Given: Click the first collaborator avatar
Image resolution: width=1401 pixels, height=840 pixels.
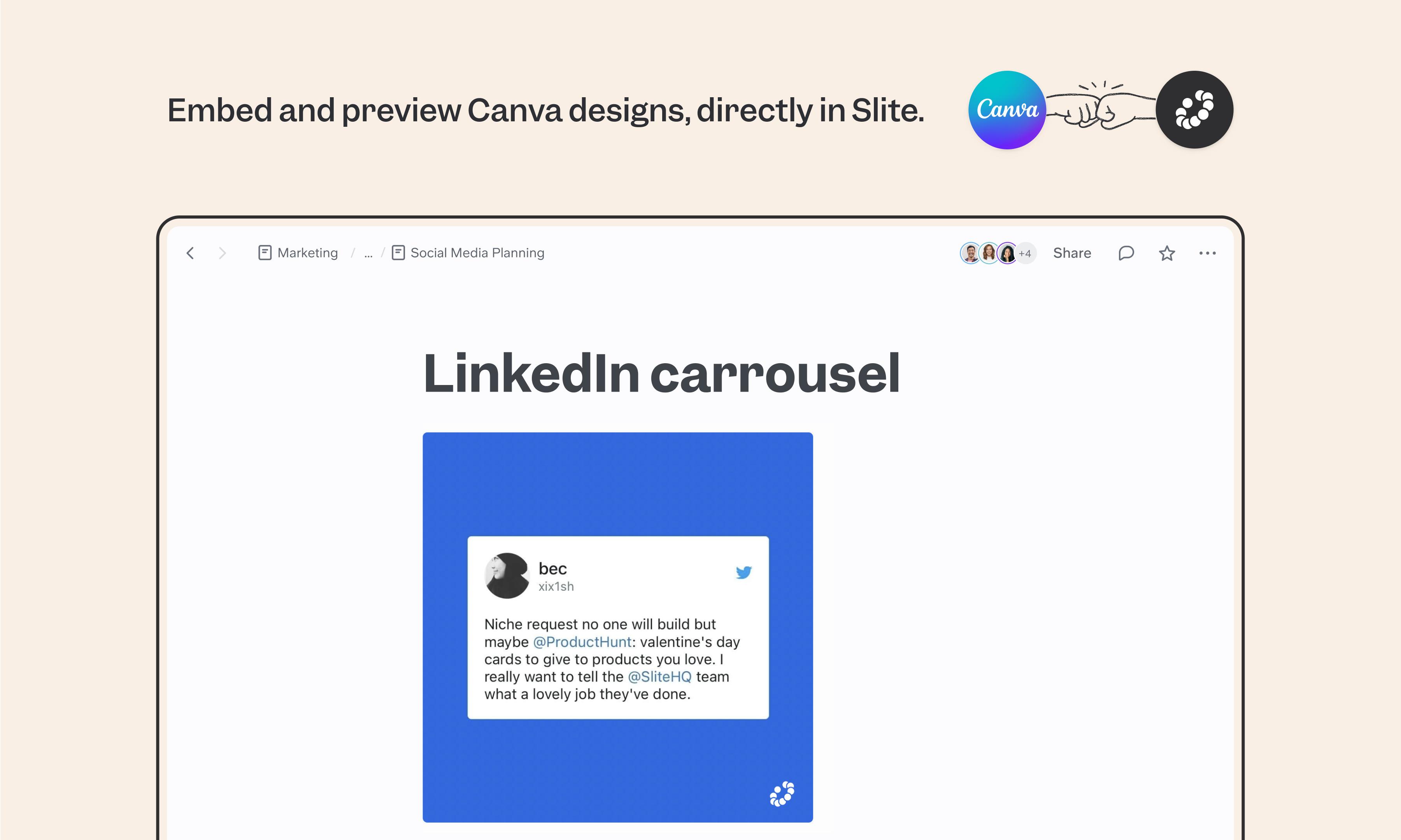Looking at the screenshot, I should click(x=970, y=253).
